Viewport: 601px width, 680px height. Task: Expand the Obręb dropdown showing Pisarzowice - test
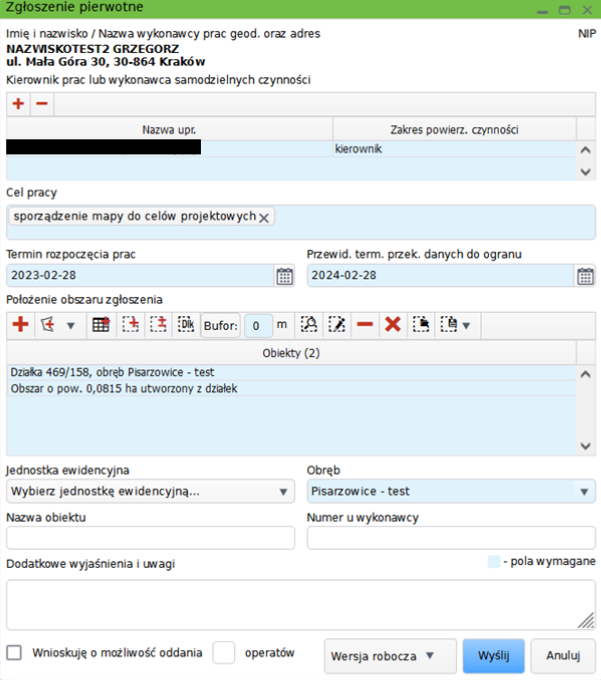pyautogui.click(x=450, y=491)
